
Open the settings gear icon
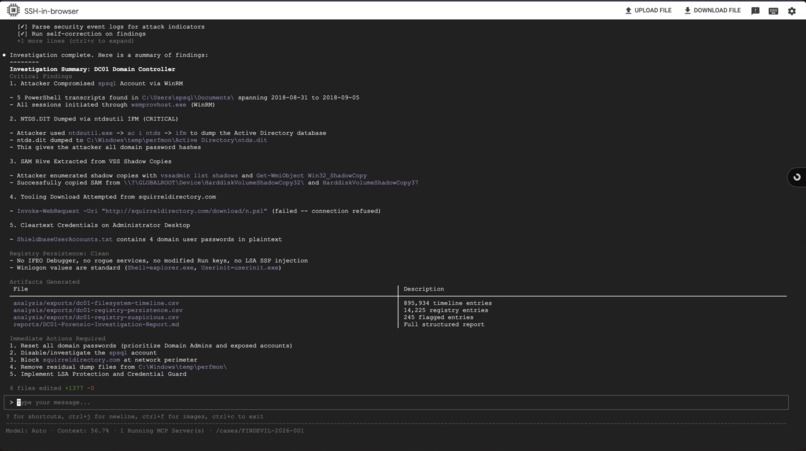(x=792, y=11)
